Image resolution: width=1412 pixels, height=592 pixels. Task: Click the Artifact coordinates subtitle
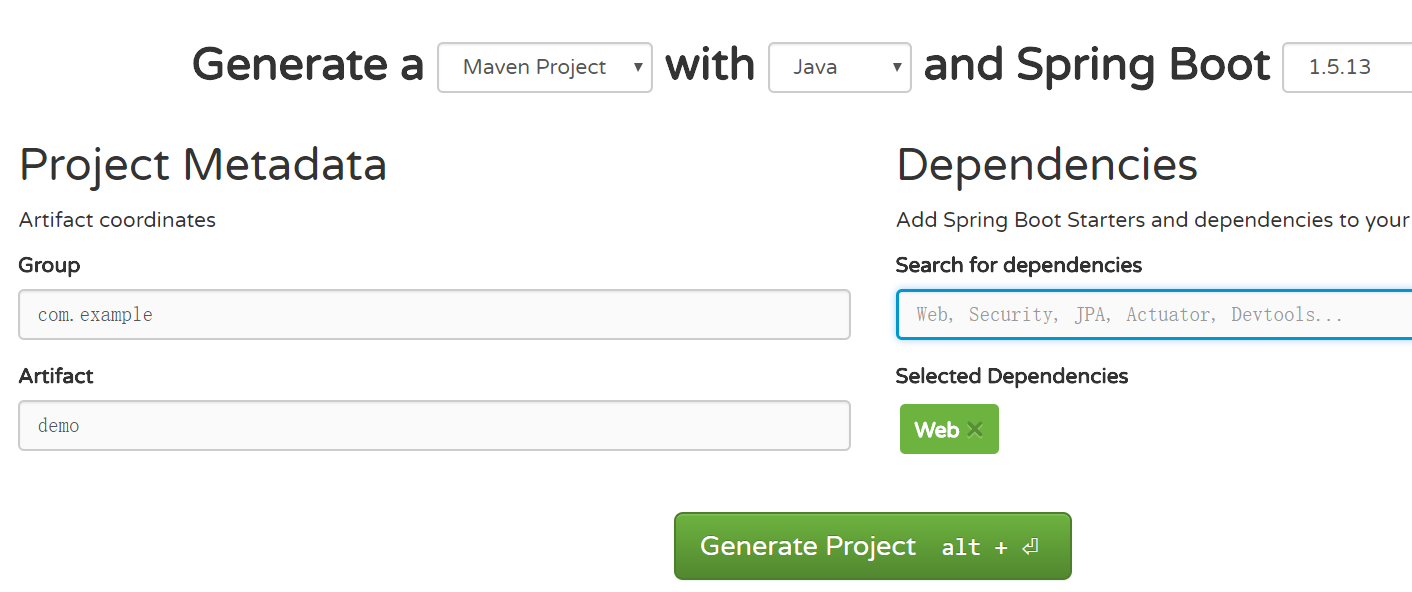point(117,220)
